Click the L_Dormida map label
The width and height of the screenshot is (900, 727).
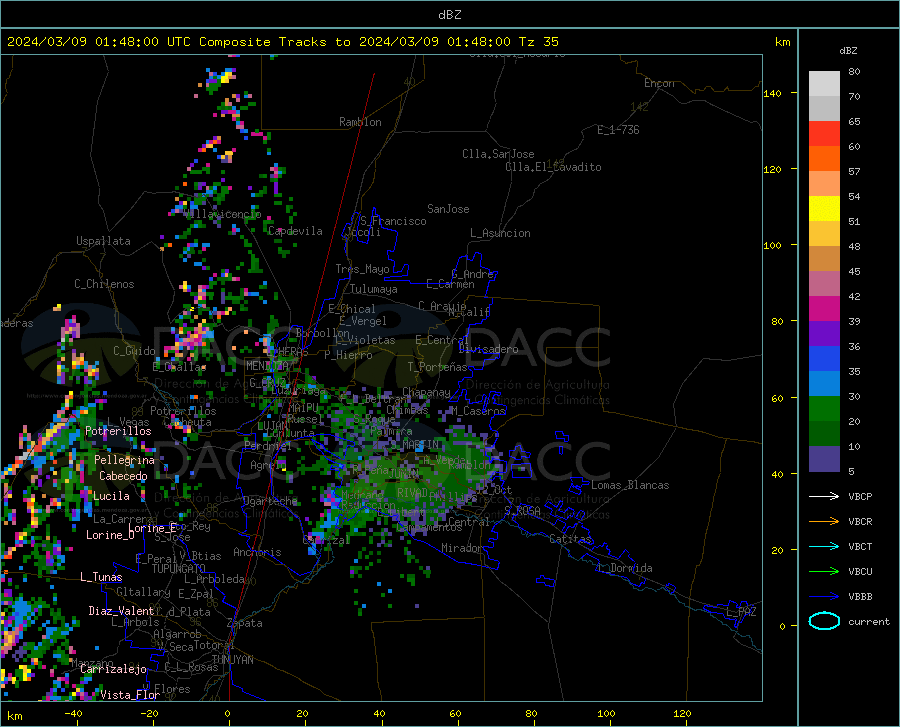tap(625, 568)
